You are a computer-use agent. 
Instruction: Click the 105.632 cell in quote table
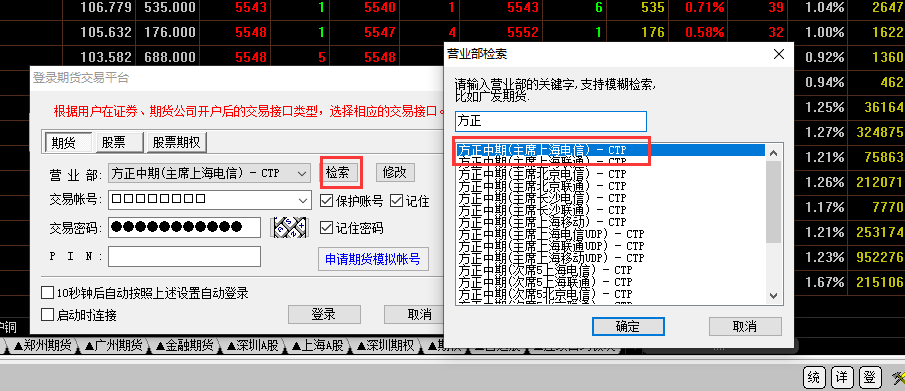pos(106,32)
